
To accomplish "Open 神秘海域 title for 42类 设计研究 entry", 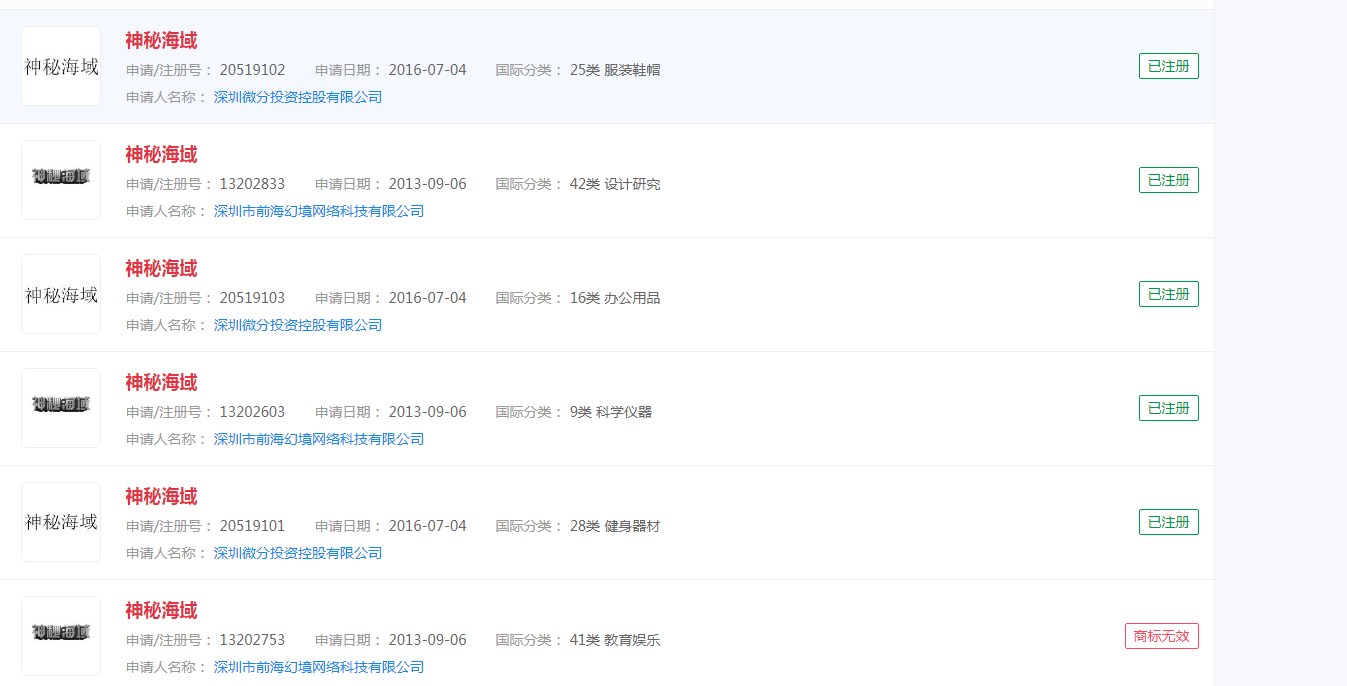I will [x=161, y=155].
